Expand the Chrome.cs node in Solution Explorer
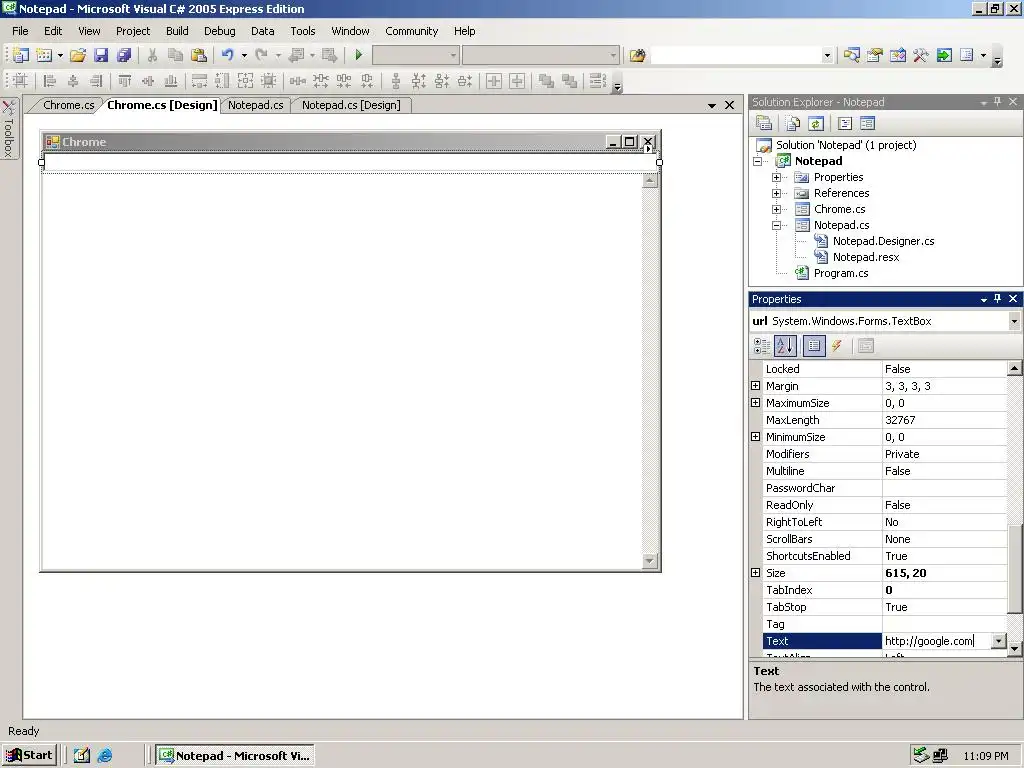The height and width of the screenshot is (768, 1024). [x=776, y=209]
